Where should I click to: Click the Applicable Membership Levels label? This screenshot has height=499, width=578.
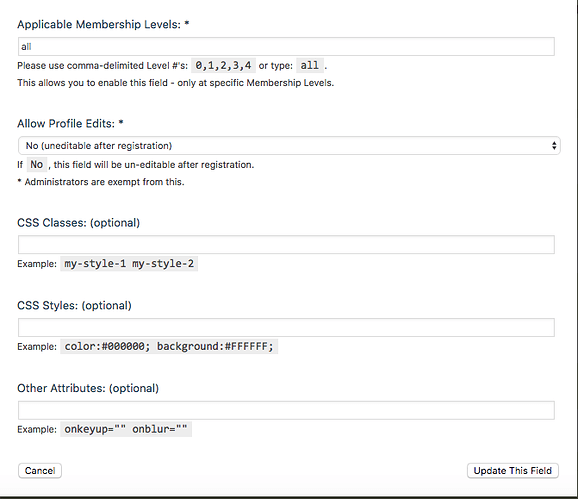pos(103,24)
